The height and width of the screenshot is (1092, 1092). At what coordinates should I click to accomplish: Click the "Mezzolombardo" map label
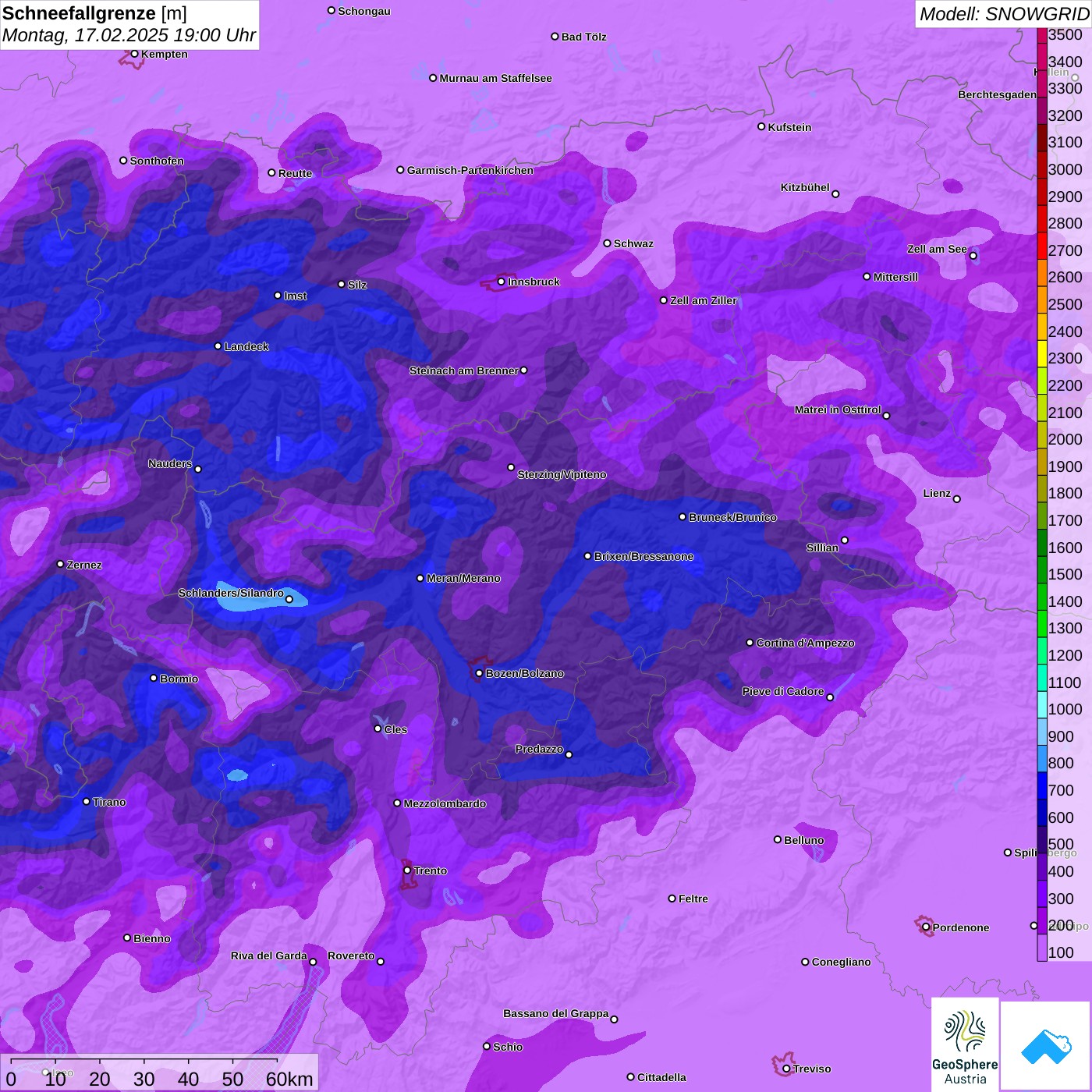tap(445, 803)
